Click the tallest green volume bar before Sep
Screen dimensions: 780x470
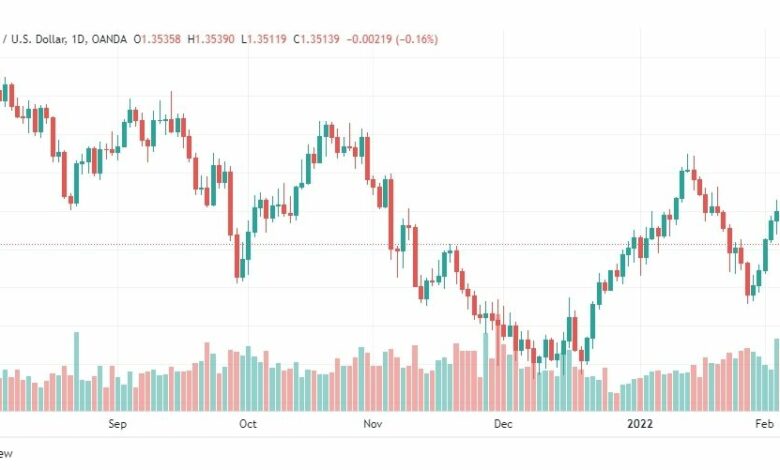point(77,372)
